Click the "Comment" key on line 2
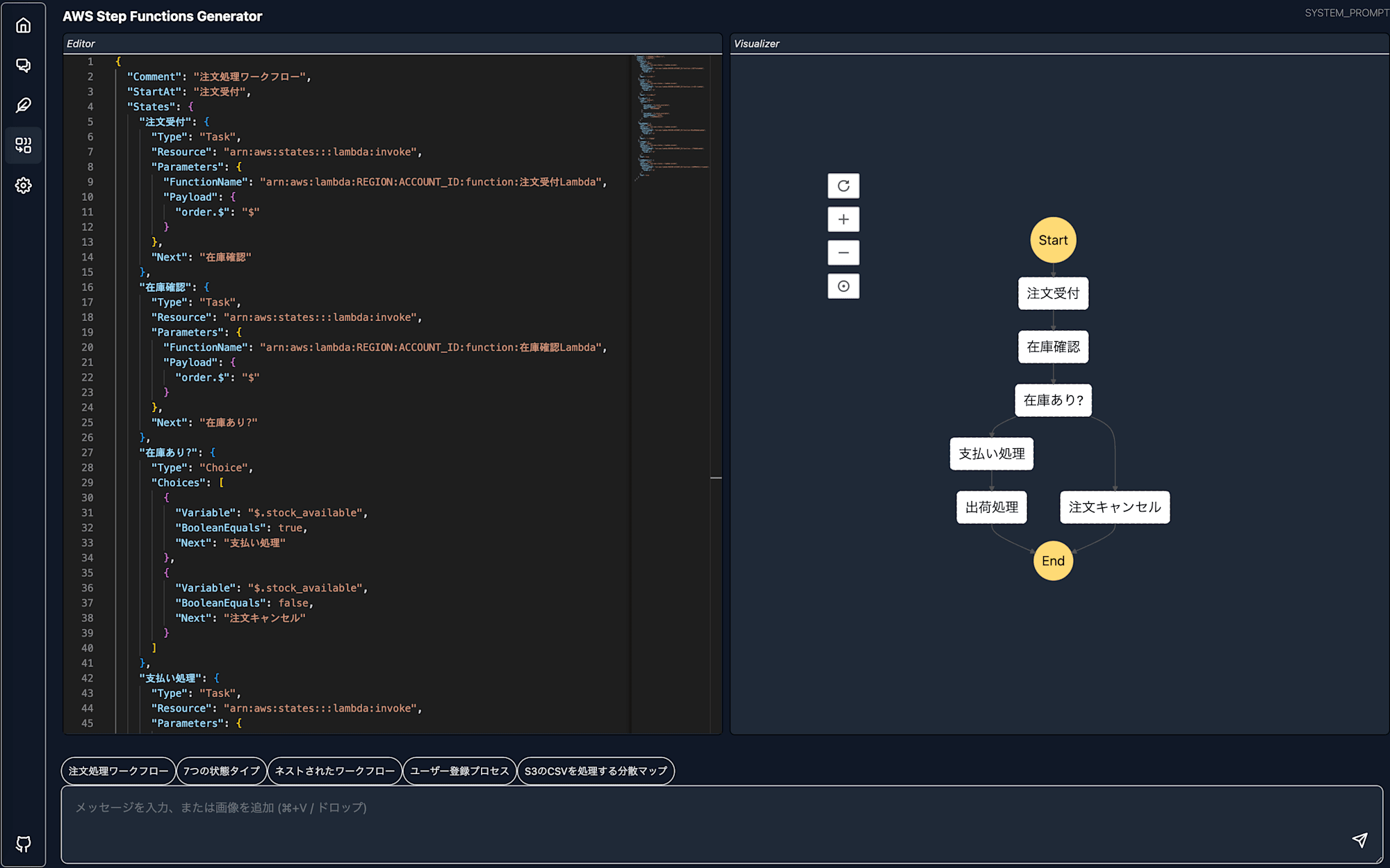1390x868 pixels. [x=154, y=76]
